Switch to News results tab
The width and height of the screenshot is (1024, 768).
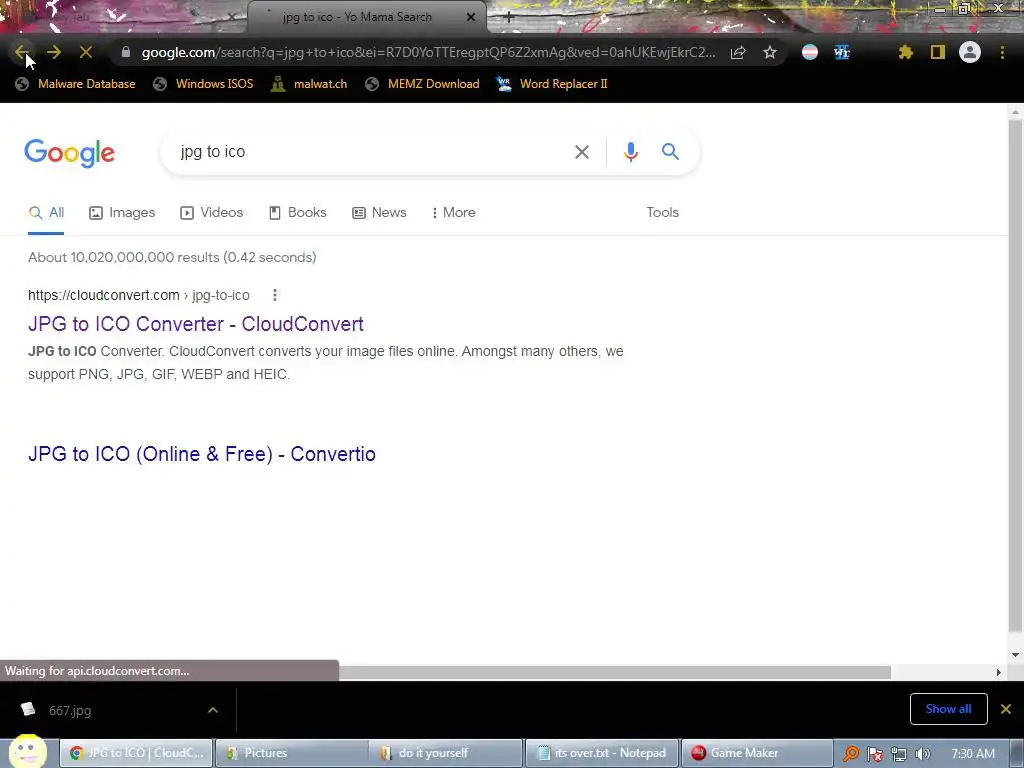379,213
